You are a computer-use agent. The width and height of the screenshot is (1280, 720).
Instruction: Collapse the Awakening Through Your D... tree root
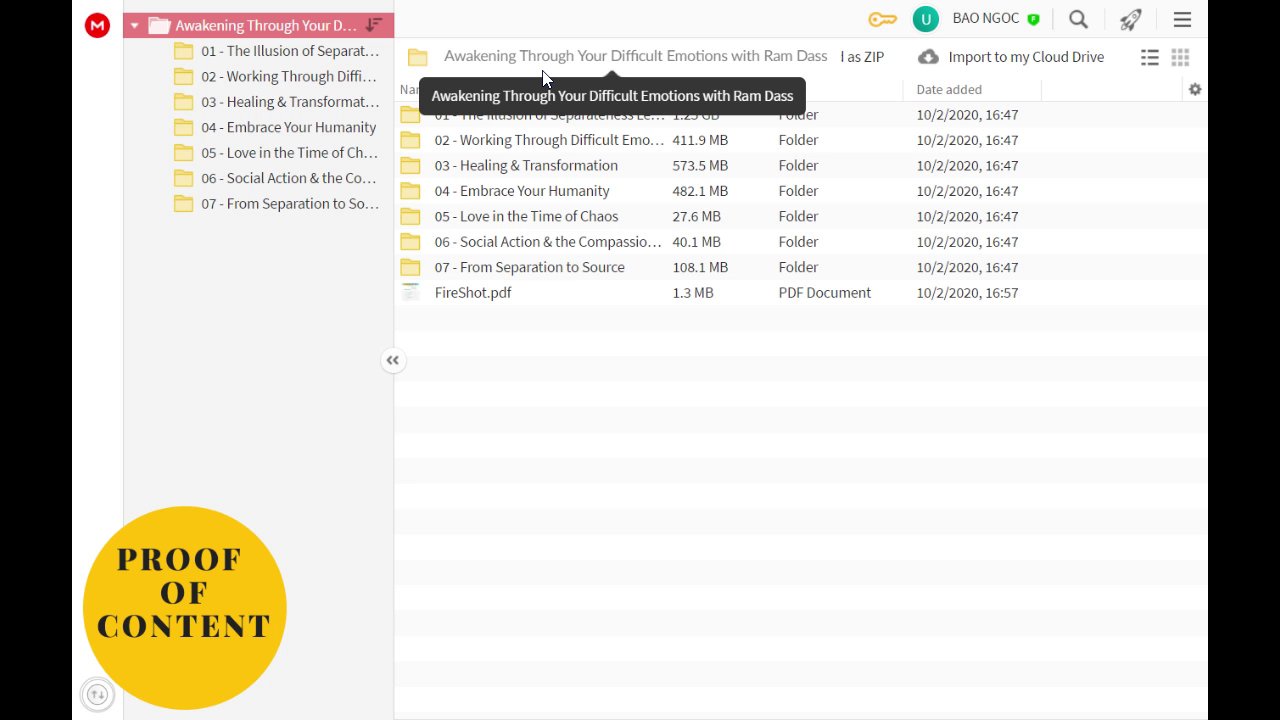pos(134,26)
